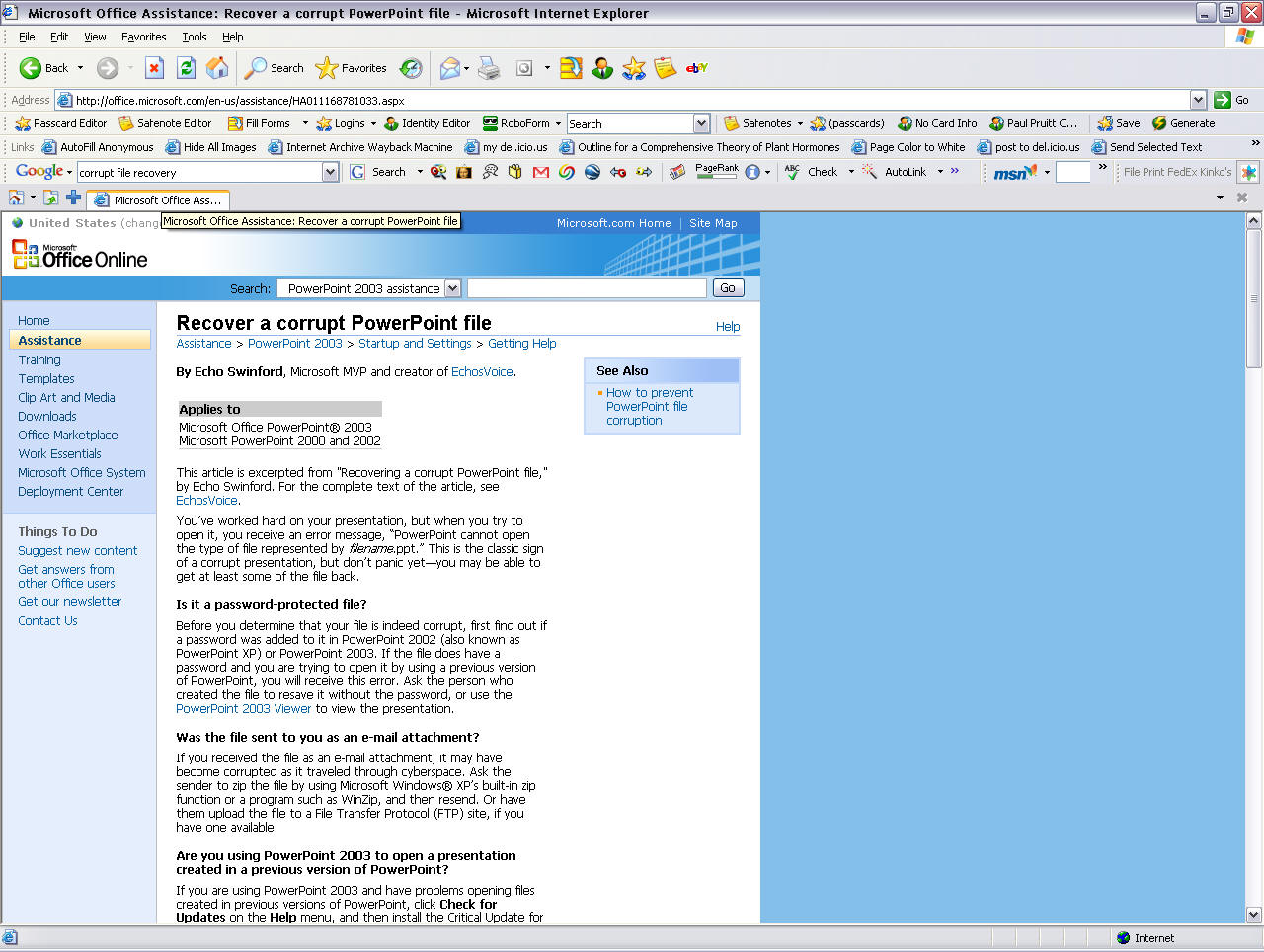
Task: Click the vertical scrollbar down arrow
Action: coord(1254,914)
